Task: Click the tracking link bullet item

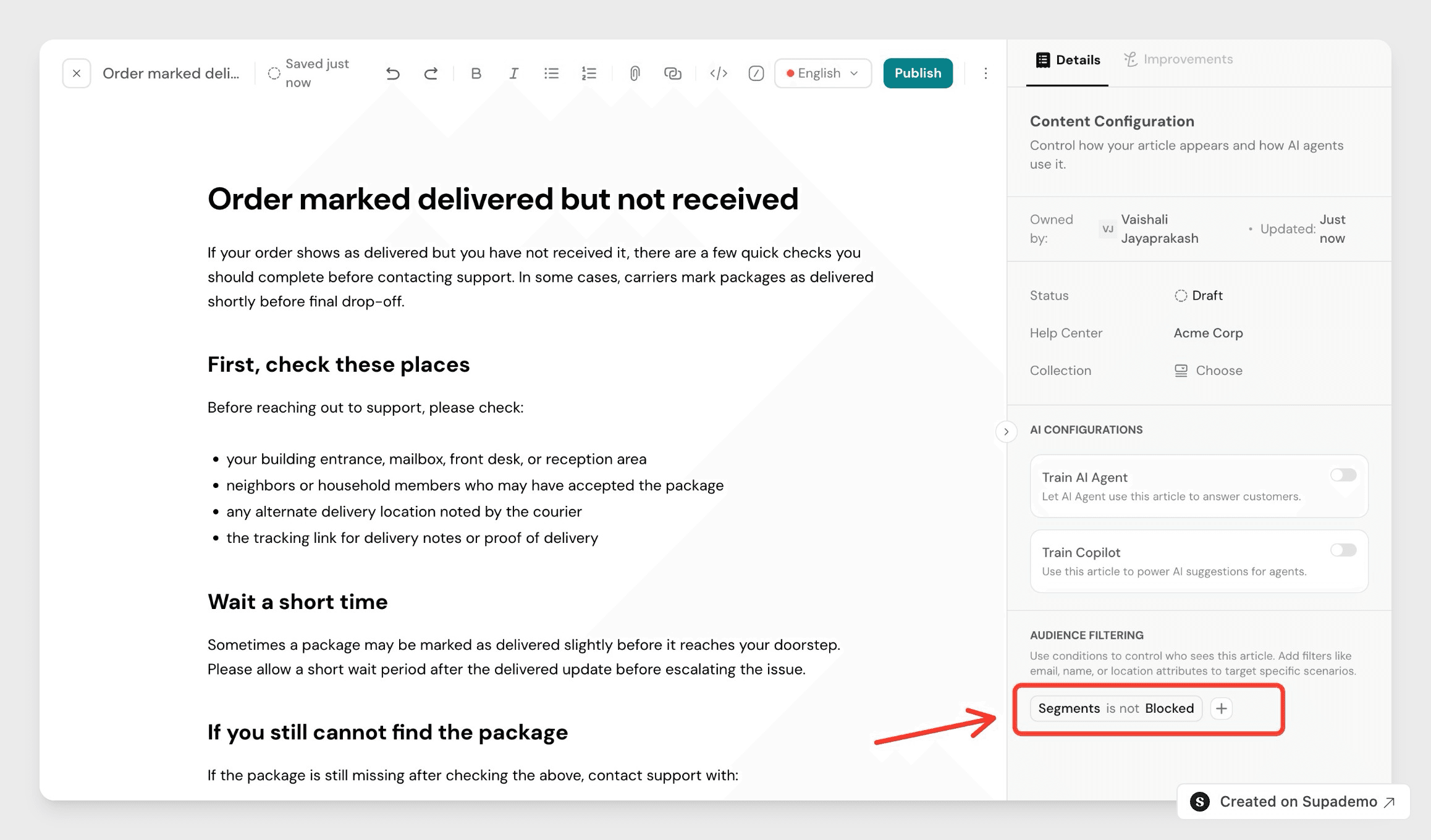Action: click(x=412, y=538)
